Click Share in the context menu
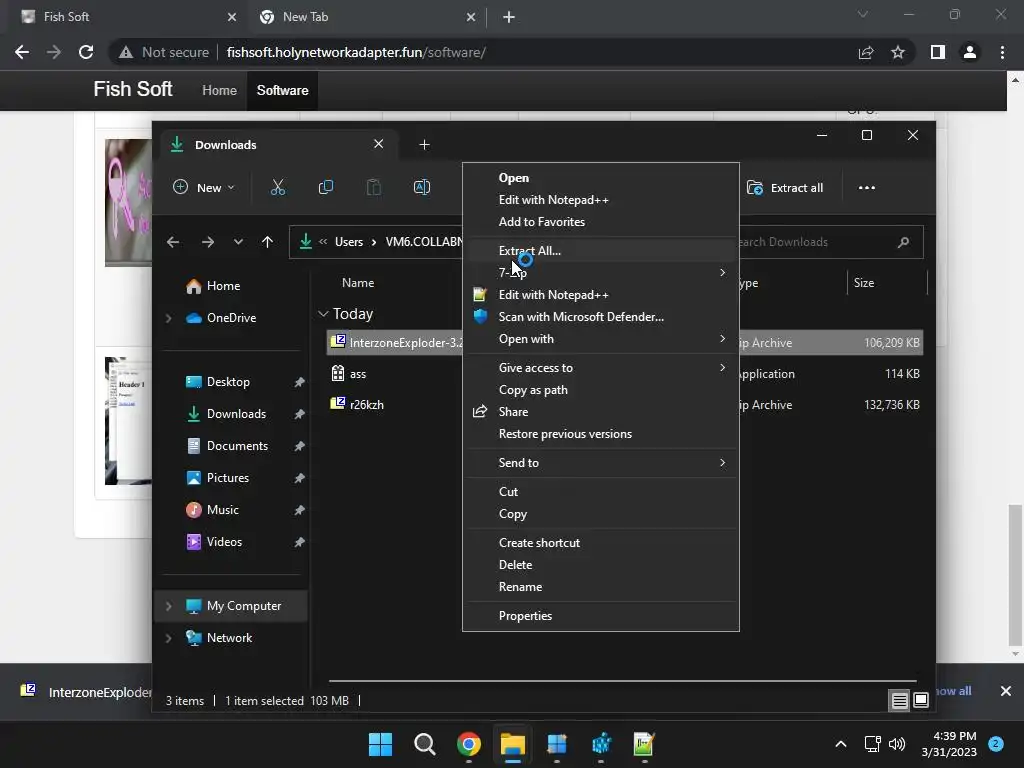The image size is (1024, 768). click(601, 412)
